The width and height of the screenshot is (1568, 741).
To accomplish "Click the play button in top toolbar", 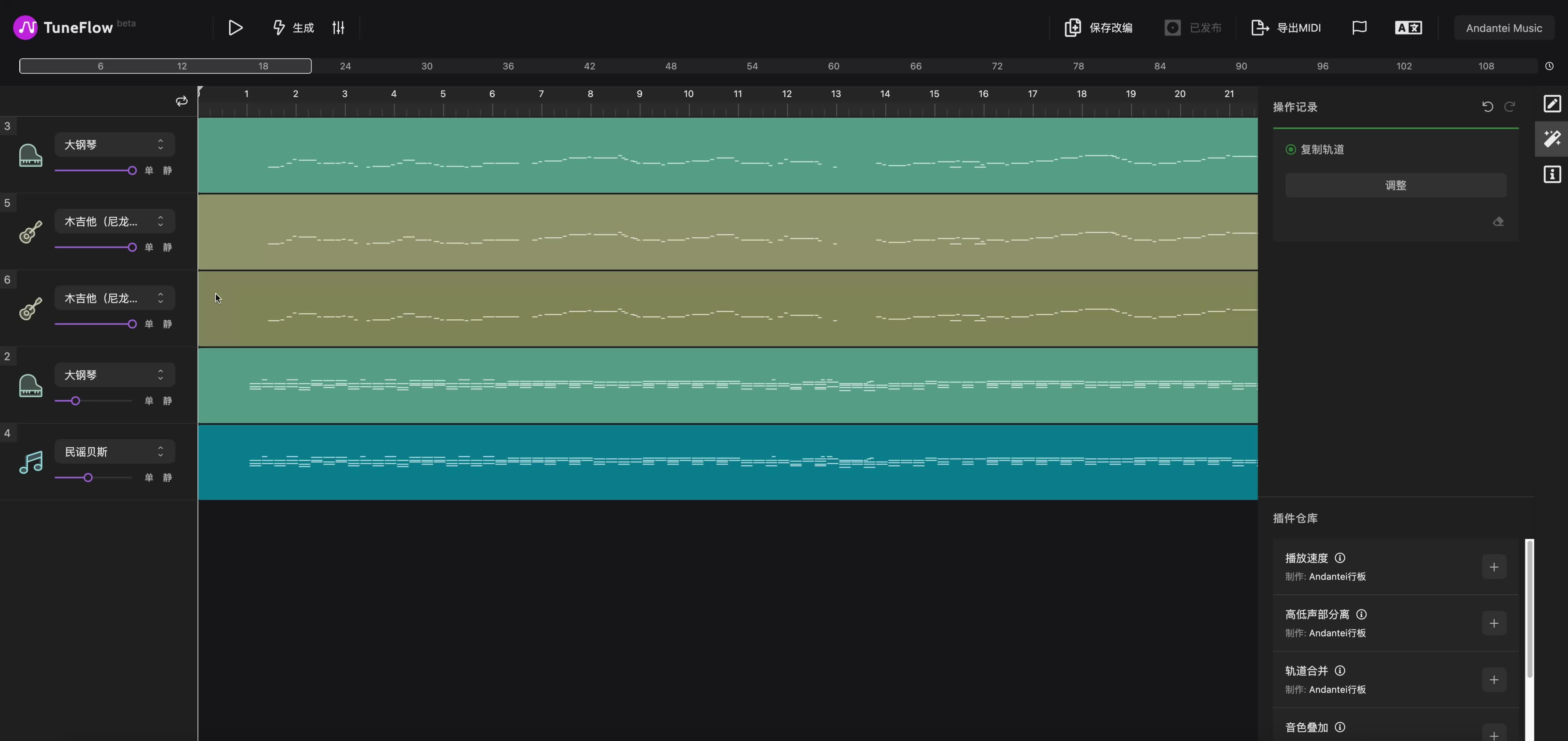I will click(235, 27).
